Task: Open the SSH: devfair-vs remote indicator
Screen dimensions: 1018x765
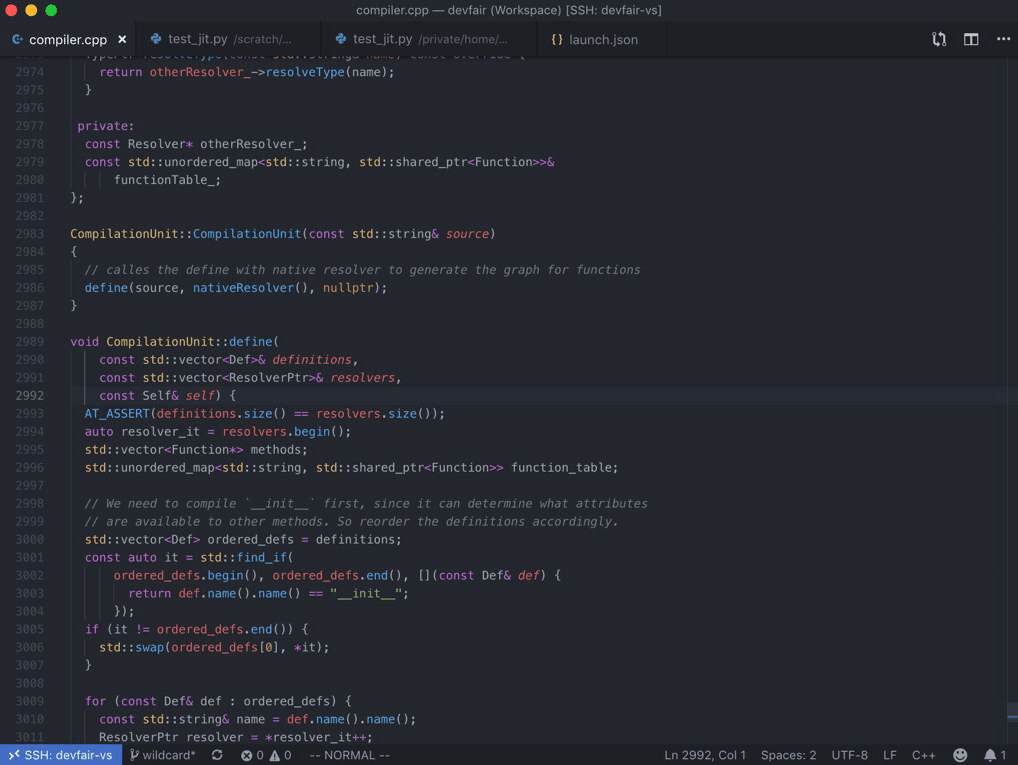Action: (61, 755)
